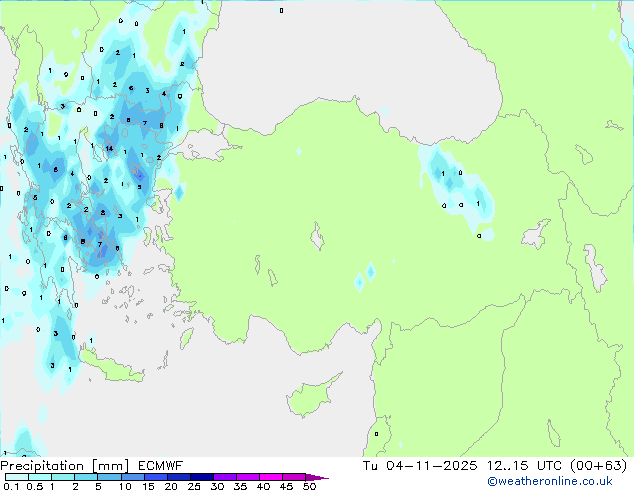Image resolution: width=634 pixels, height=490 pixels.
Task: Select the '0.5' legend scale label
Action: 35,486
